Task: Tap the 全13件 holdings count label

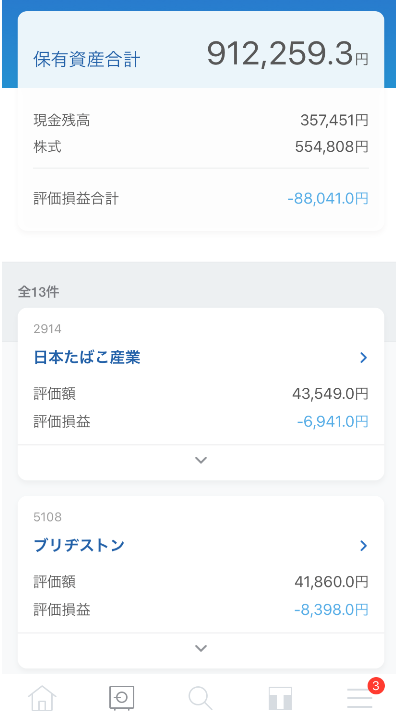Action: tap(38, 292)
